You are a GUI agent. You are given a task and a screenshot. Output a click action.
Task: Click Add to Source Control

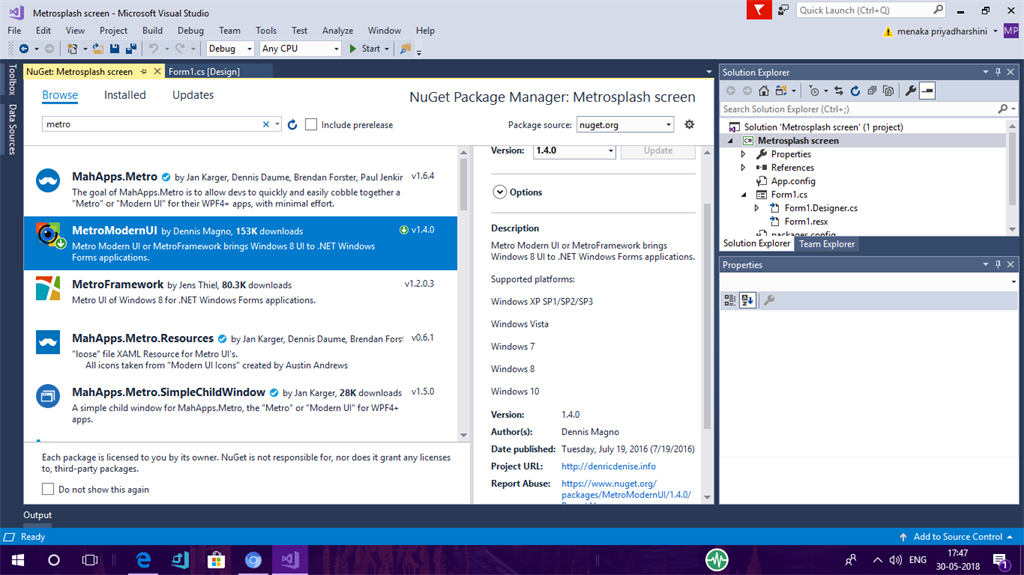click(x=957, y=536)
